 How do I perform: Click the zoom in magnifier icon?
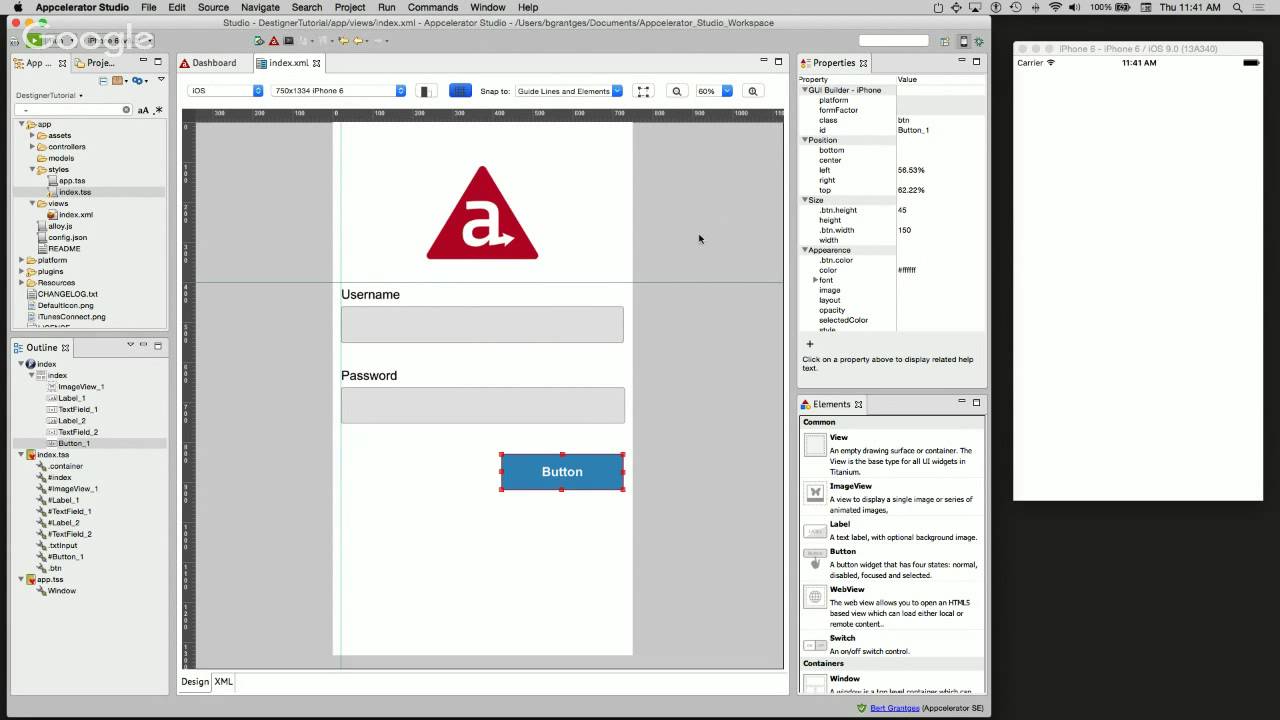[x=753, y=91]
